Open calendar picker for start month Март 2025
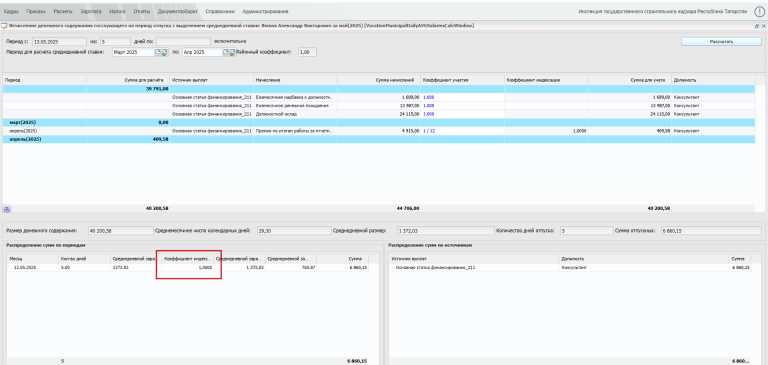Image resolution: width=768 pixels, height=365 pixels. [x=158, y=52]
